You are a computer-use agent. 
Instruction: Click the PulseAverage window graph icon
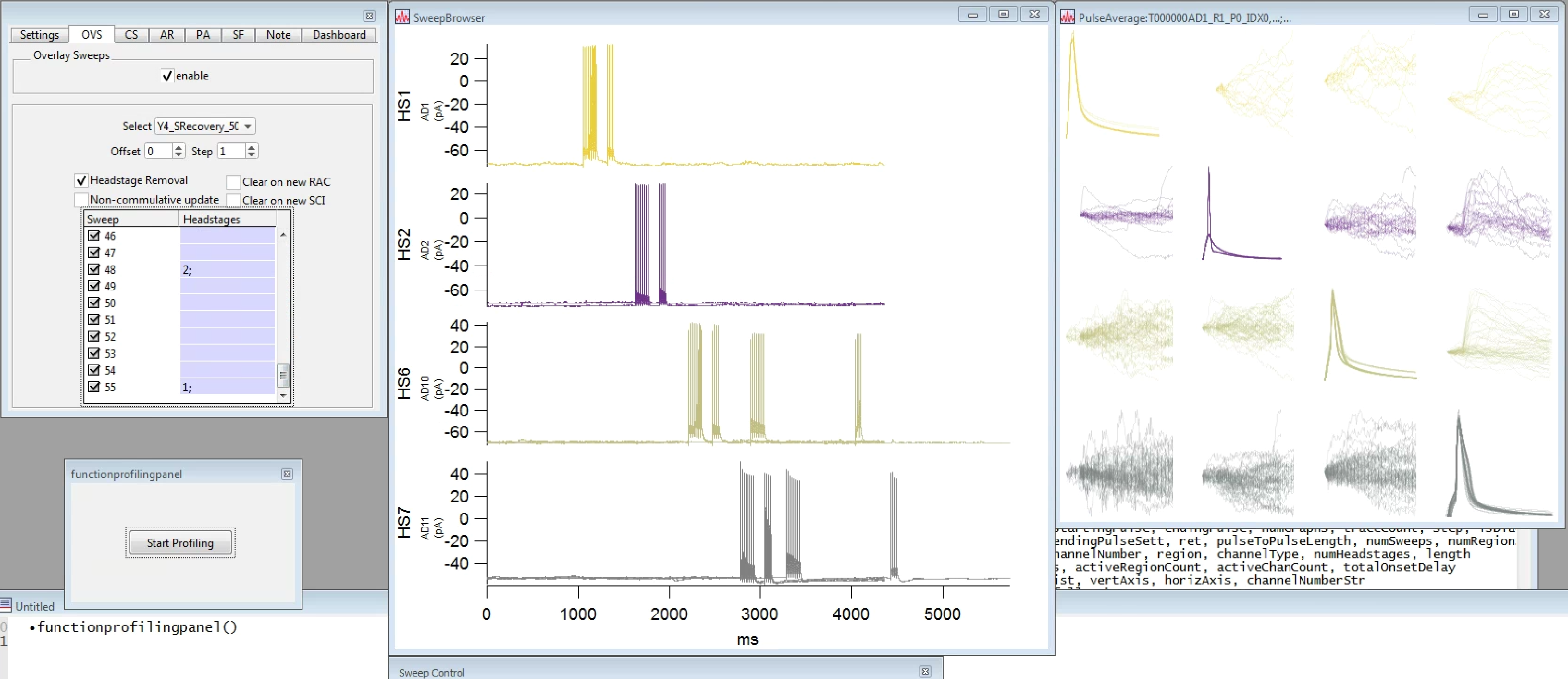click(1067, 16)
